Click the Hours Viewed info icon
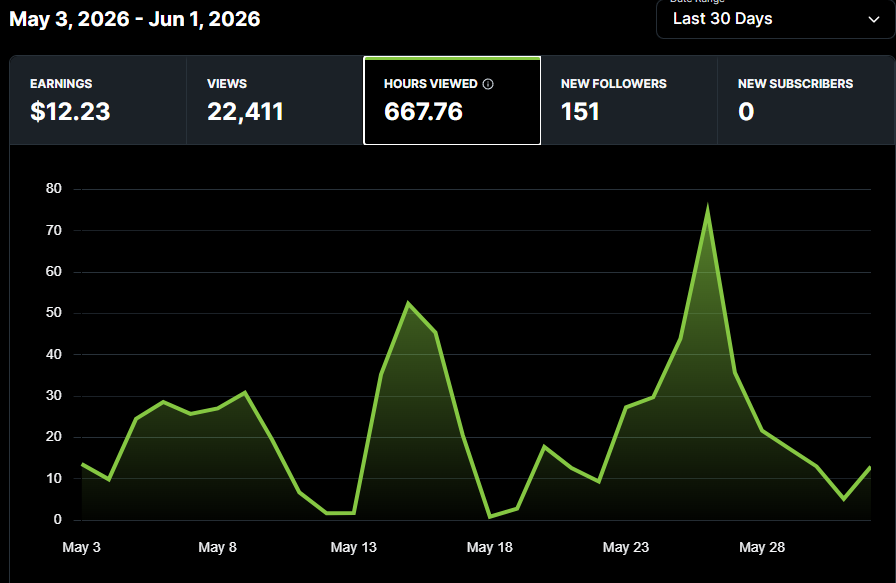The image size is (896, 583). point(488,84)
